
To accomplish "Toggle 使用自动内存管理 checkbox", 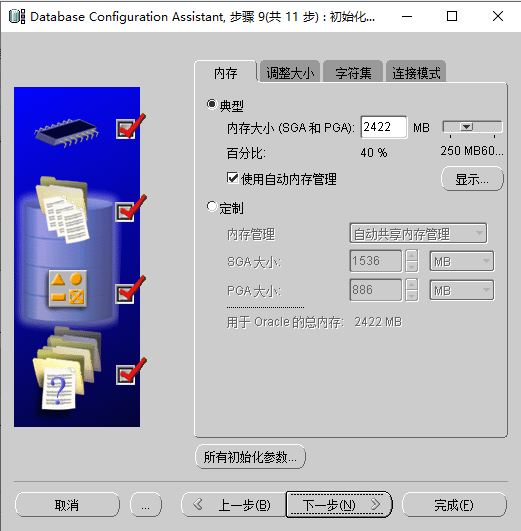I will (x=232, y=178).
